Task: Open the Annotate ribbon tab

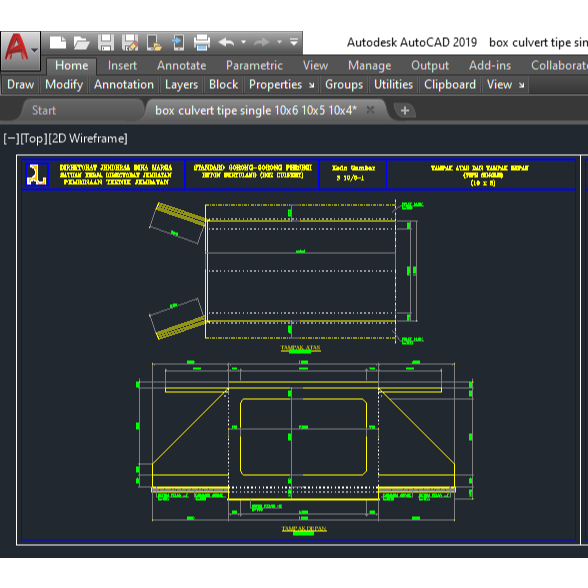Action: [x=182, y=66]
